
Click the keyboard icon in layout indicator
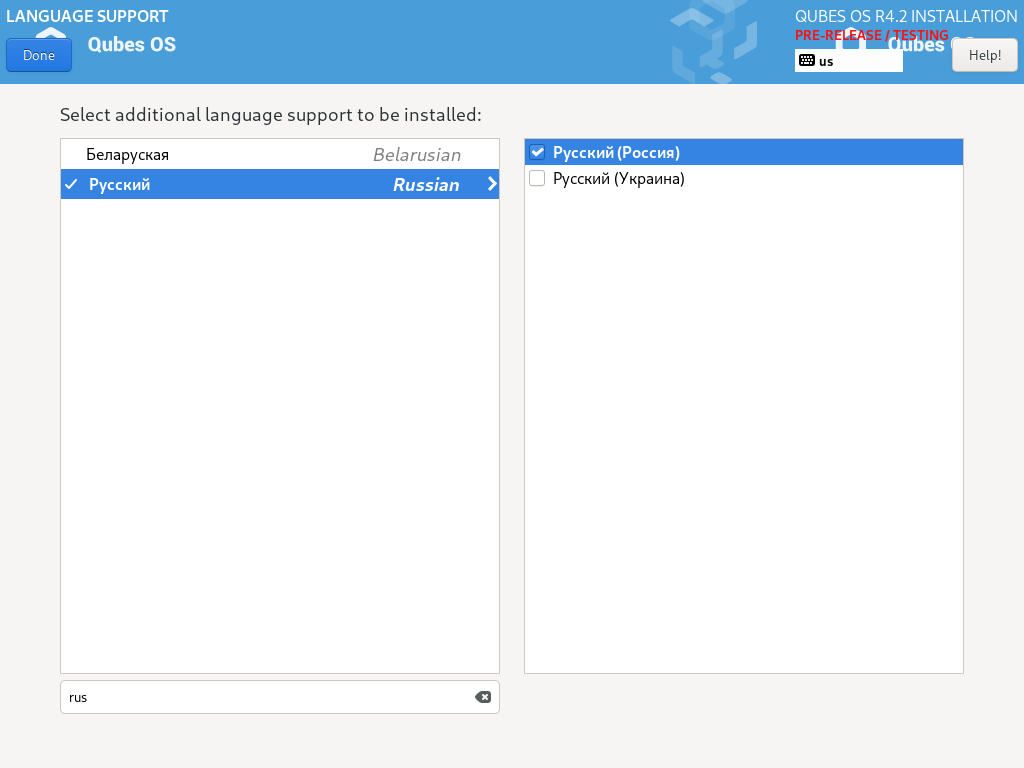[x=807, y=61]
